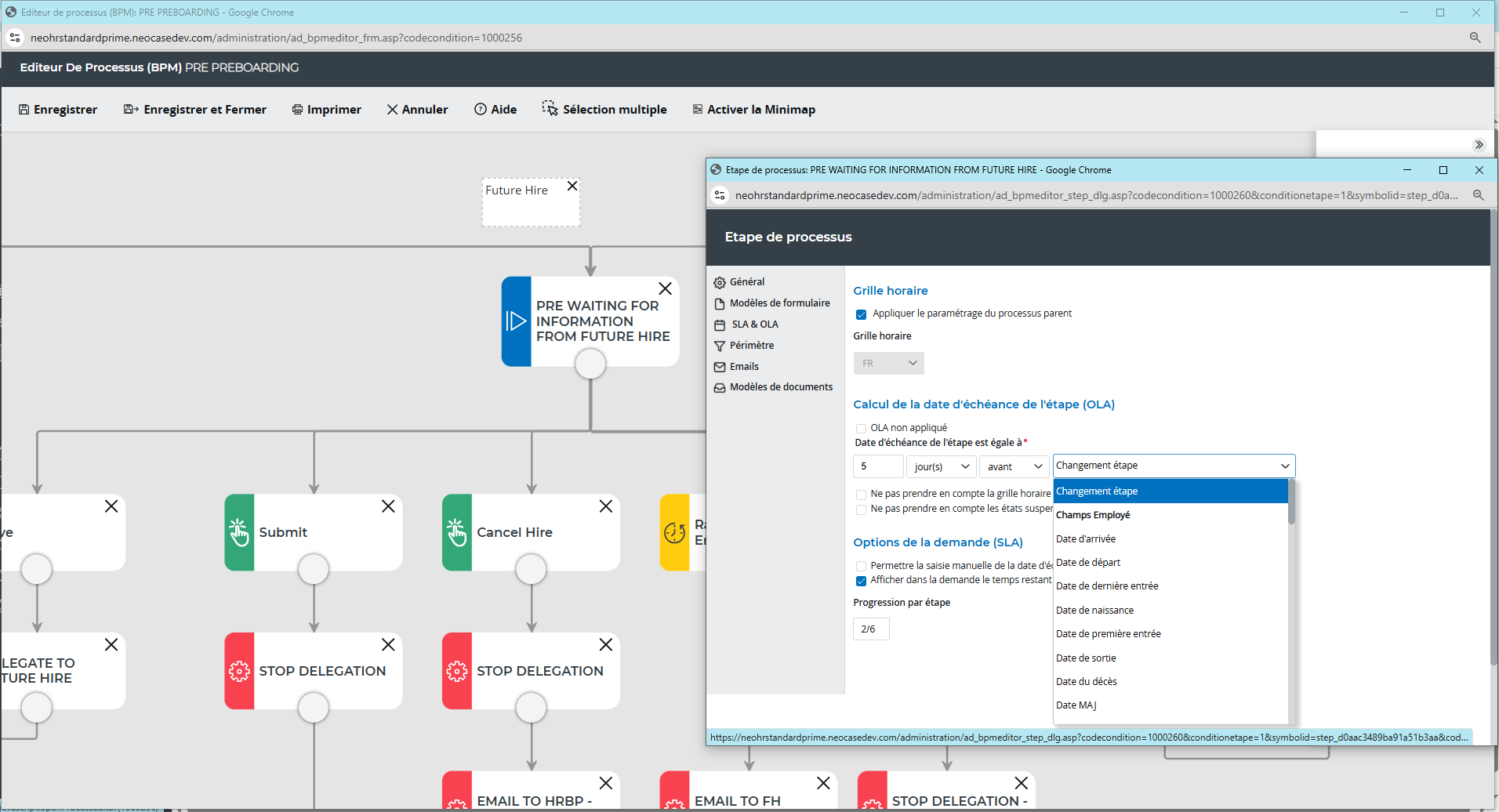Viewport: 1499px width, 812px height.
Task: Click the Activer la Minimap icon
Action: pyautogui.click(x=697, y=110)
